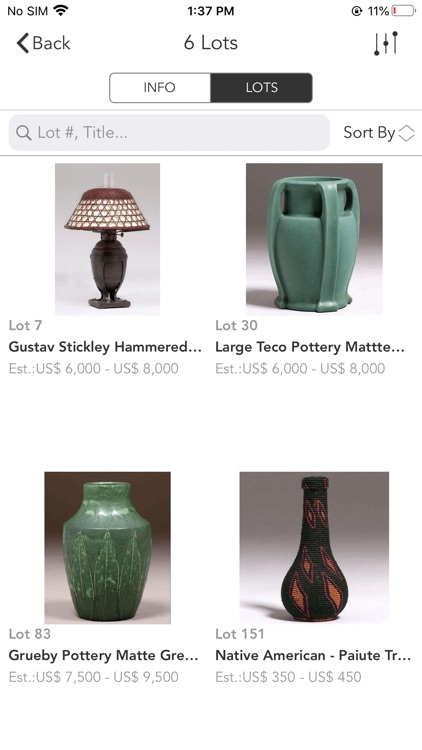Switch to the INFO segment
This screenshot has height=750, width=422.
pos(160,88)
